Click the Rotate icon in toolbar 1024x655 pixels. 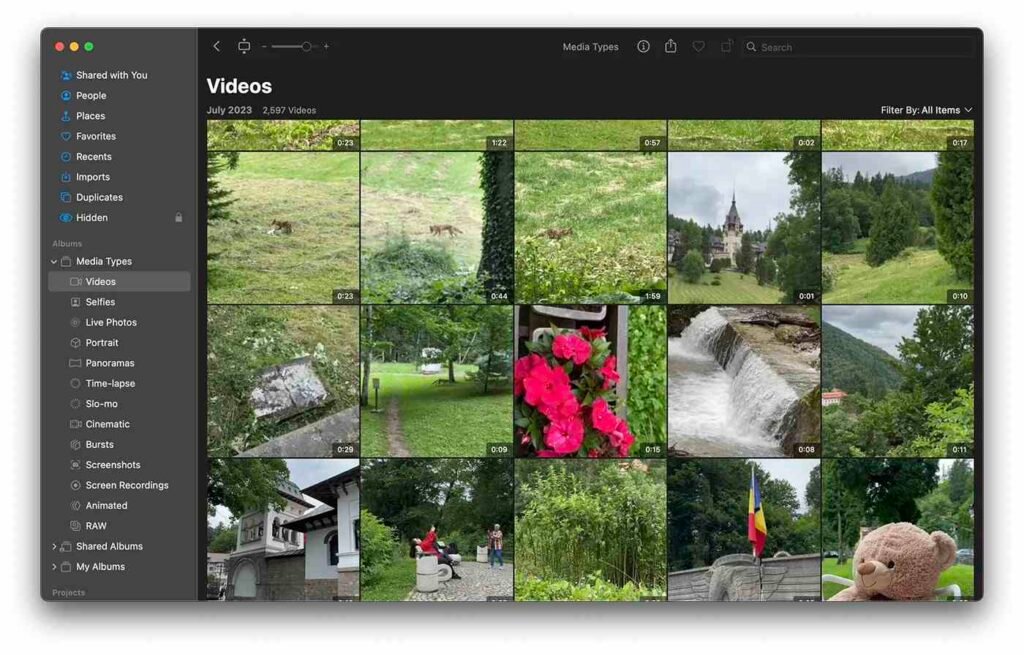727,46
